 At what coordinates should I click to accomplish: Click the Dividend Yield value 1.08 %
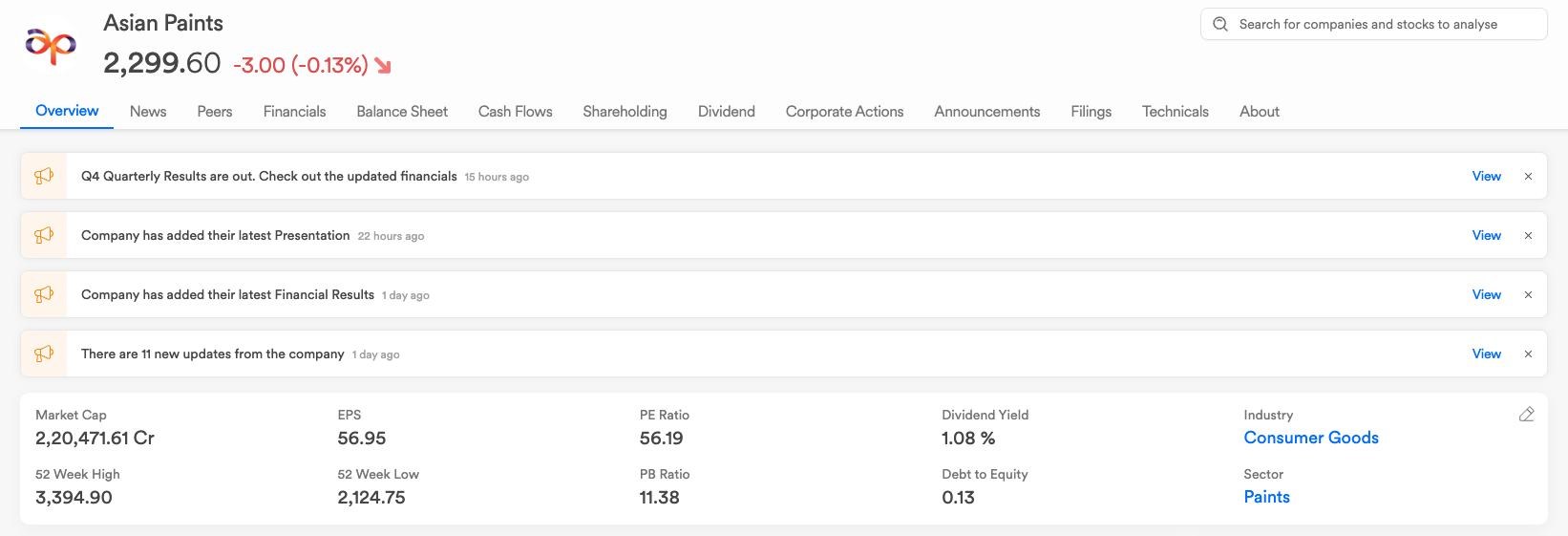(968, 438)
